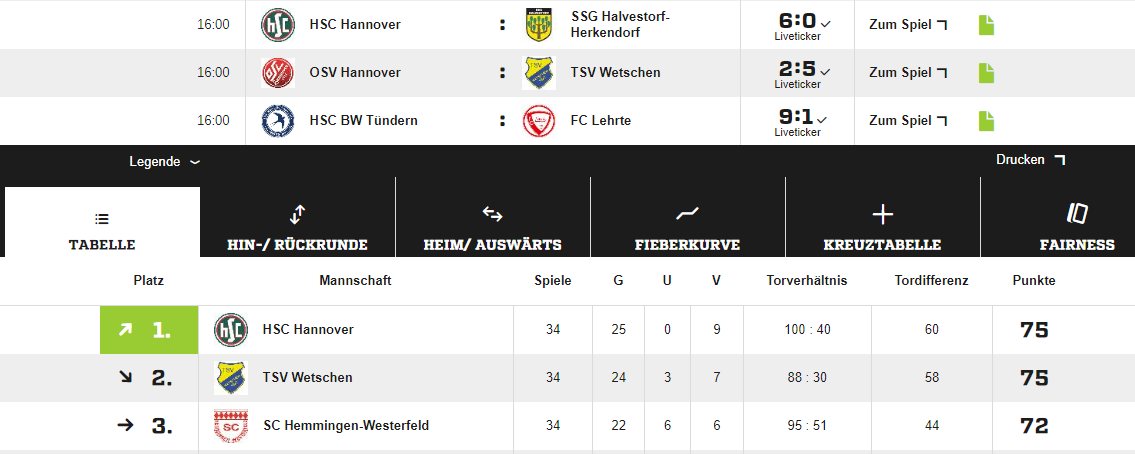Click the OSV Hannover club logo

pyautogui.click(x=277, y=73)
